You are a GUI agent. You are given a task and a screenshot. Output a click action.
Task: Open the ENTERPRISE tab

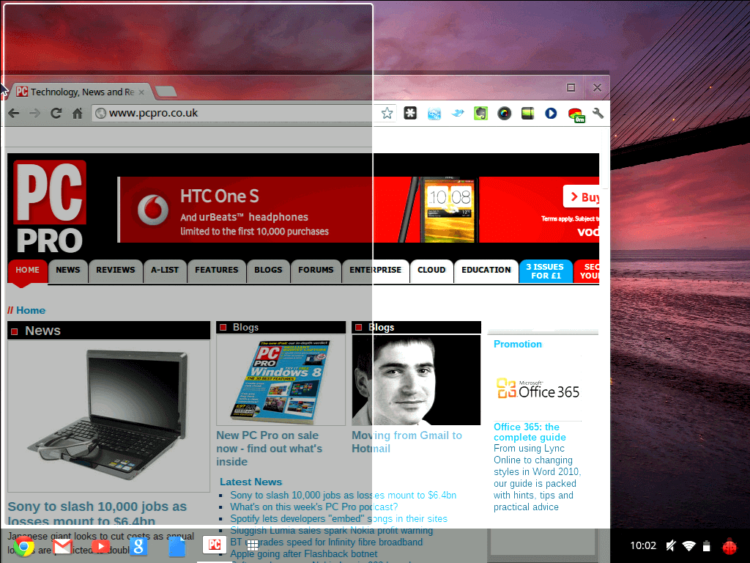375,270
